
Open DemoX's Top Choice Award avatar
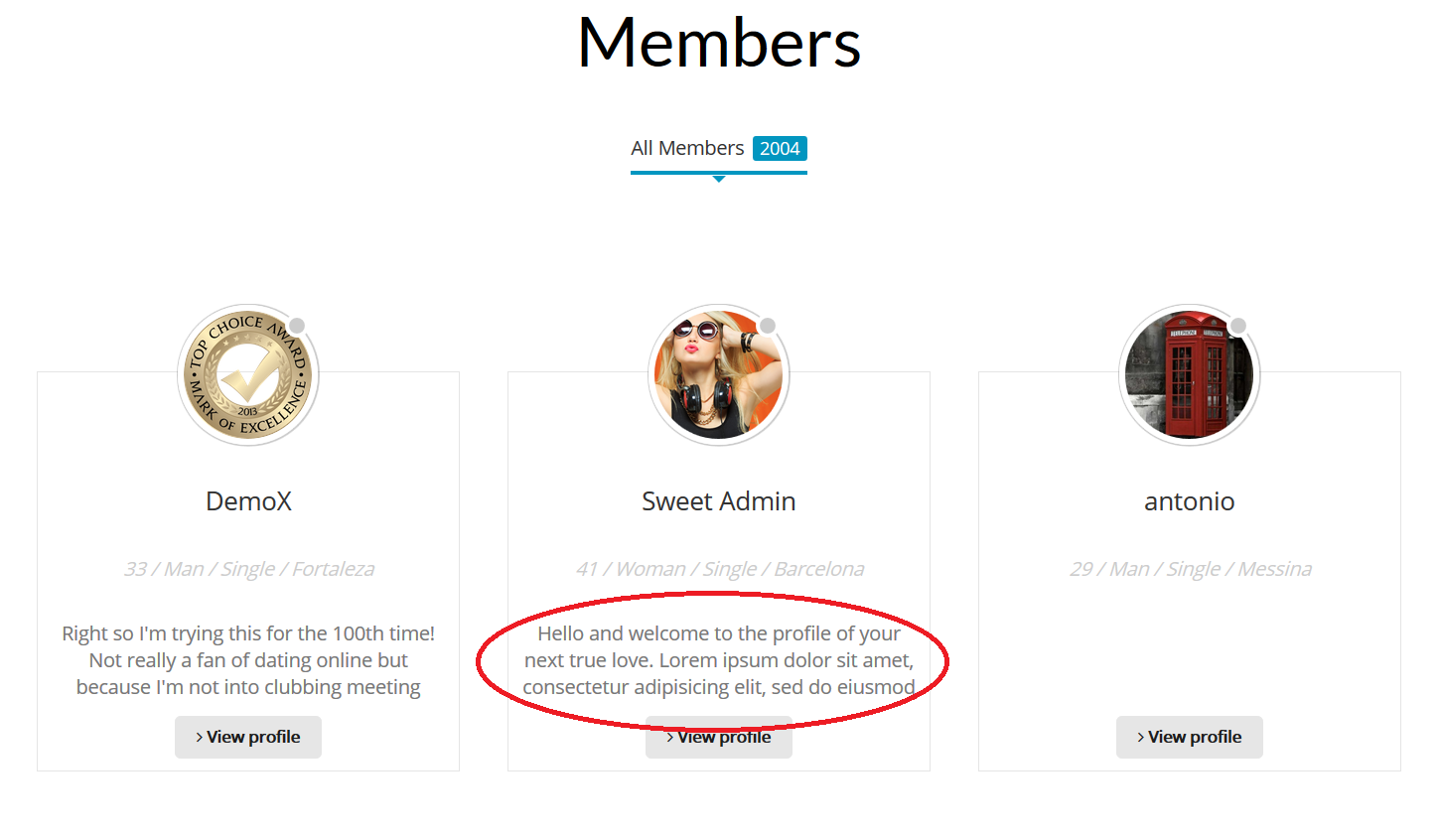248,375
